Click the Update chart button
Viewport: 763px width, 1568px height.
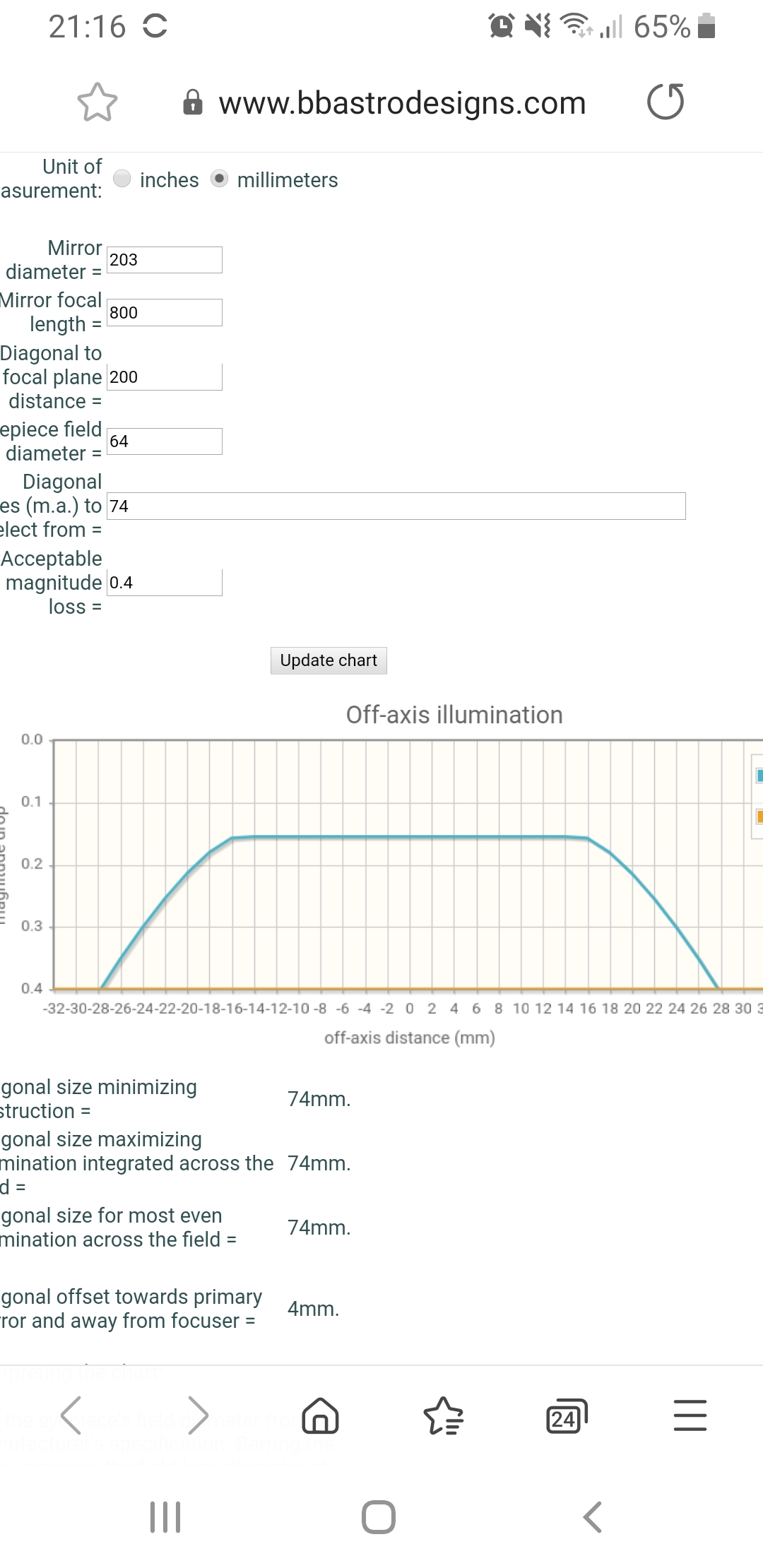click(329, 660)
